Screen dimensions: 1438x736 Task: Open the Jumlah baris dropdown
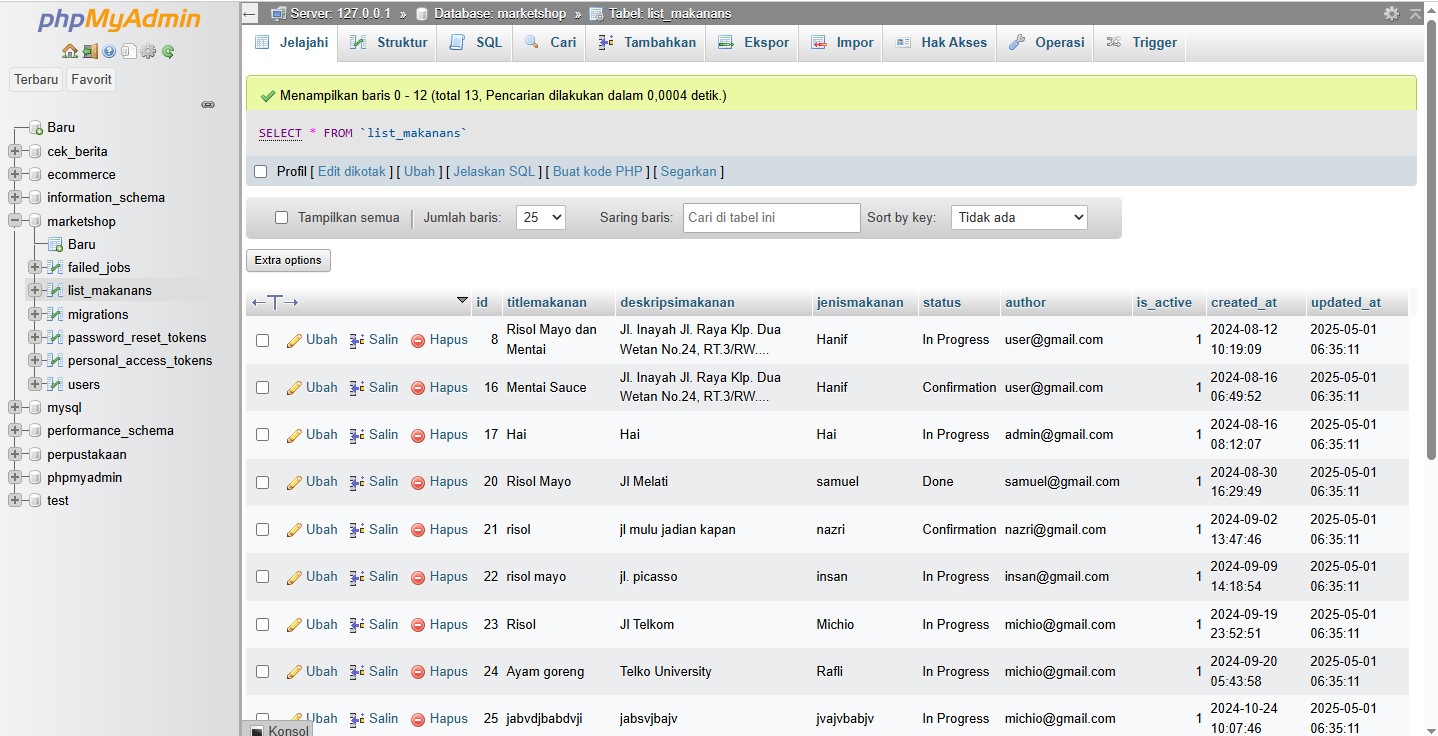(x=540, y=218)
